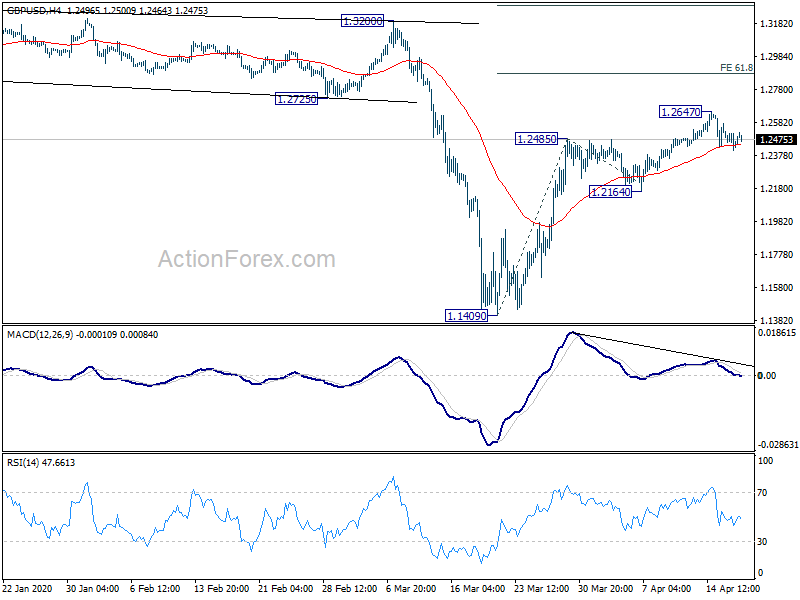Viewport: 800px width, 600px height.
Task: Select the 1.14090 low price label
Action: (x=466, y=316)
